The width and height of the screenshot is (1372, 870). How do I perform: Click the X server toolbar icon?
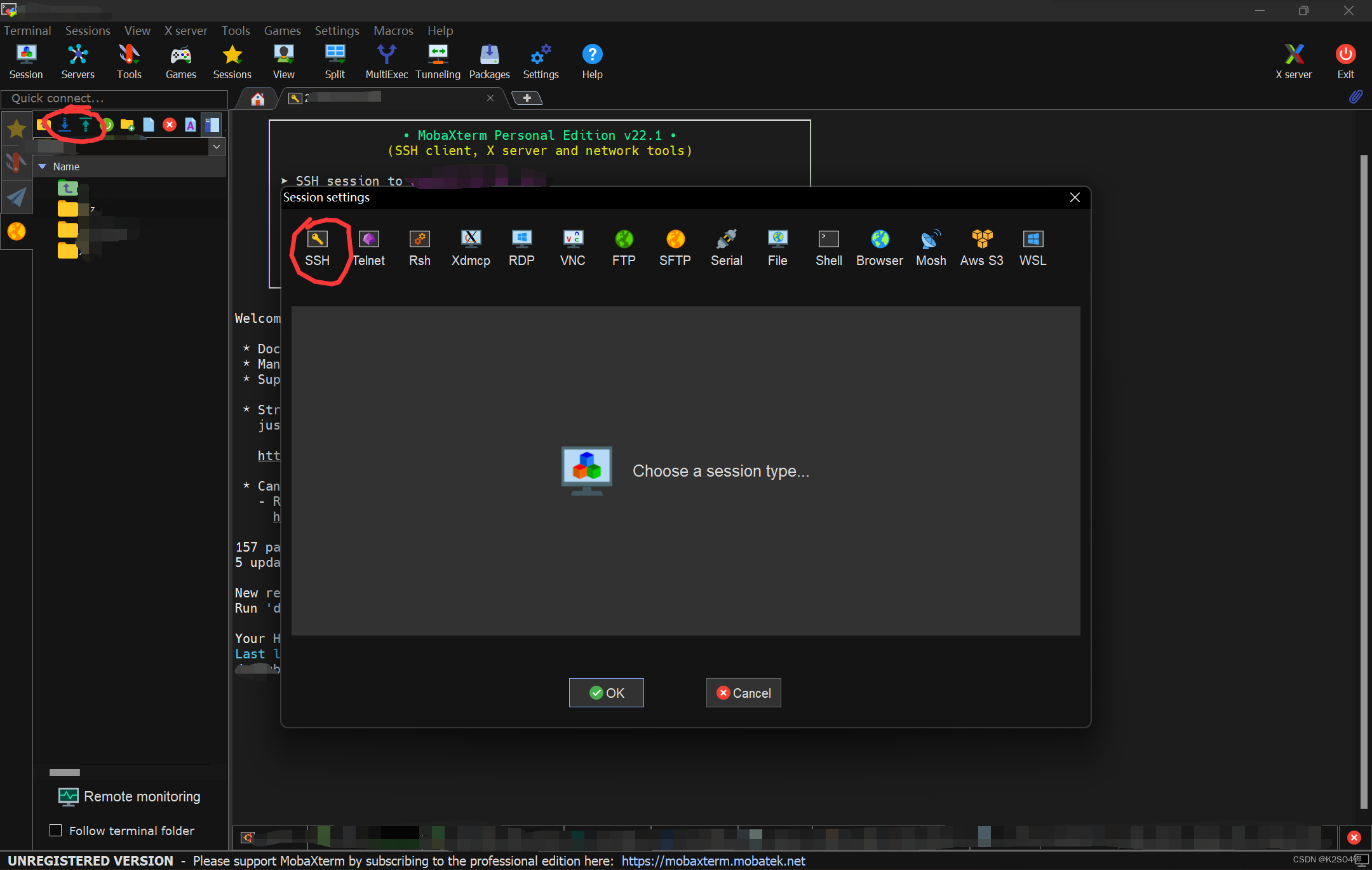pyautogui.click(x=1294, y=62)
